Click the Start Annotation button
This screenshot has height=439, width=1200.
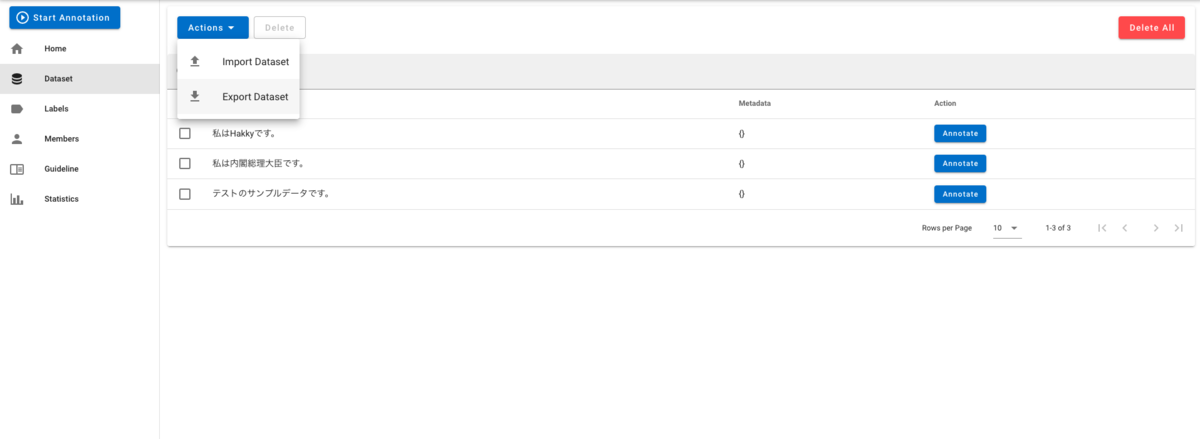coord(65,17)
